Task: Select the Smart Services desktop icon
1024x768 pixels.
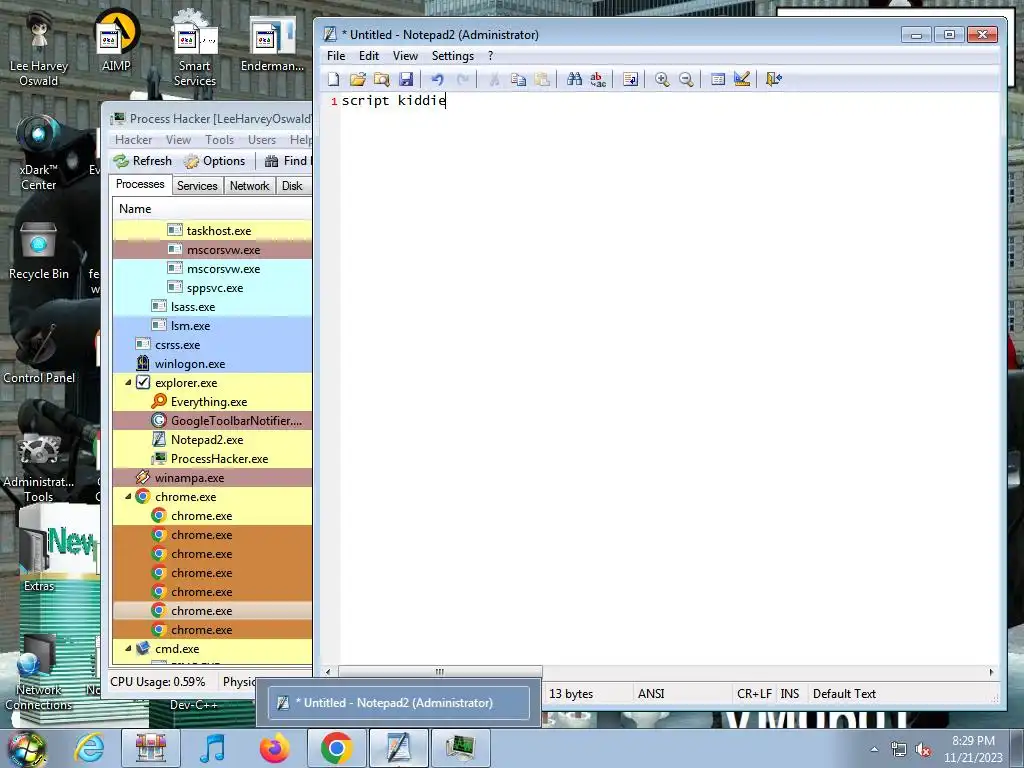Action: (195, 47)
